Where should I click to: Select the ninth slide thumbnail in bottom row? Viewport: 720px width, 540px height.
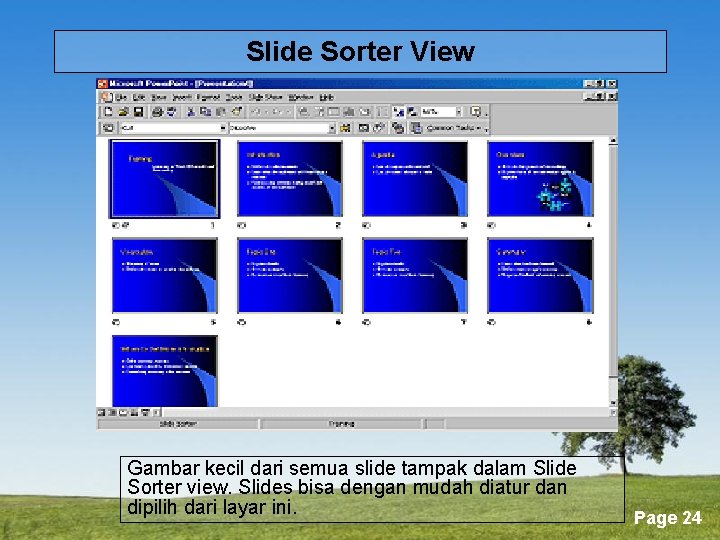pos(164,371)
